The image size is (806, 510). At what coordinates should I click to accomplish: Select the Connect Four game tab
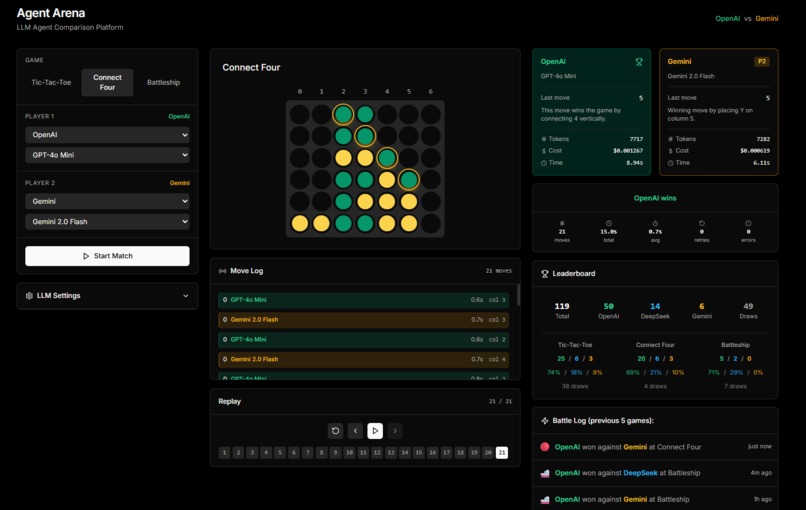107,82
